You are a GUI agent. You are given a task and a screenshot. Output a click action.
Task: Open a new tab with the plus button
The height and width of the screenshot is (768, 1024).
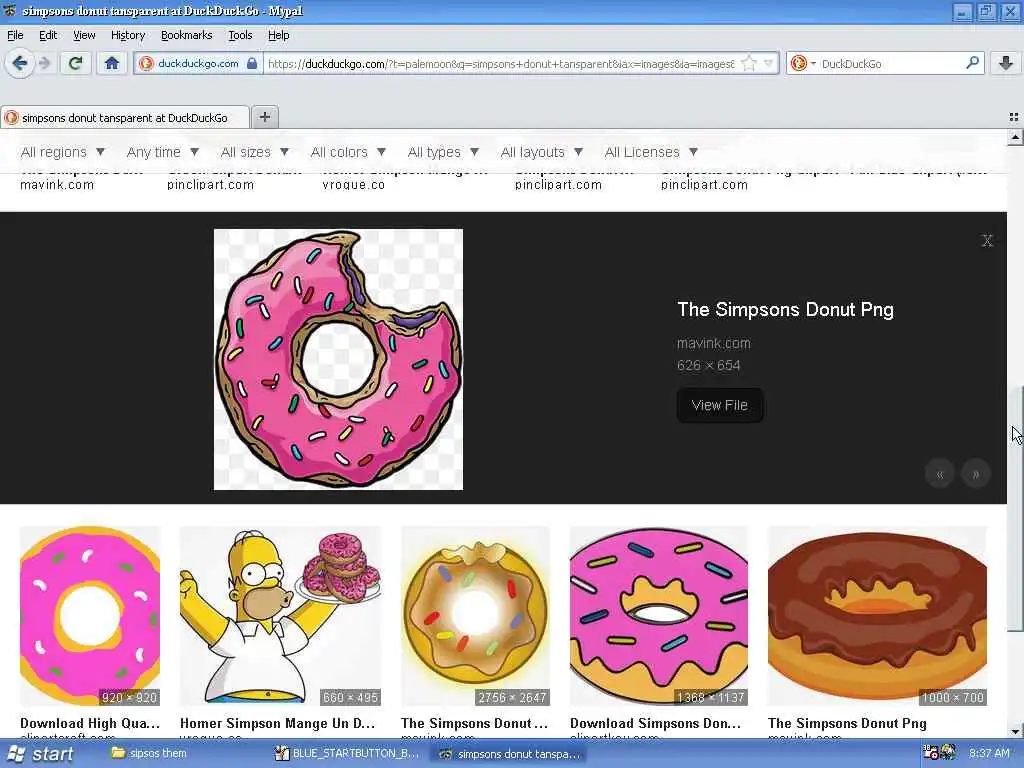point(264,117)
